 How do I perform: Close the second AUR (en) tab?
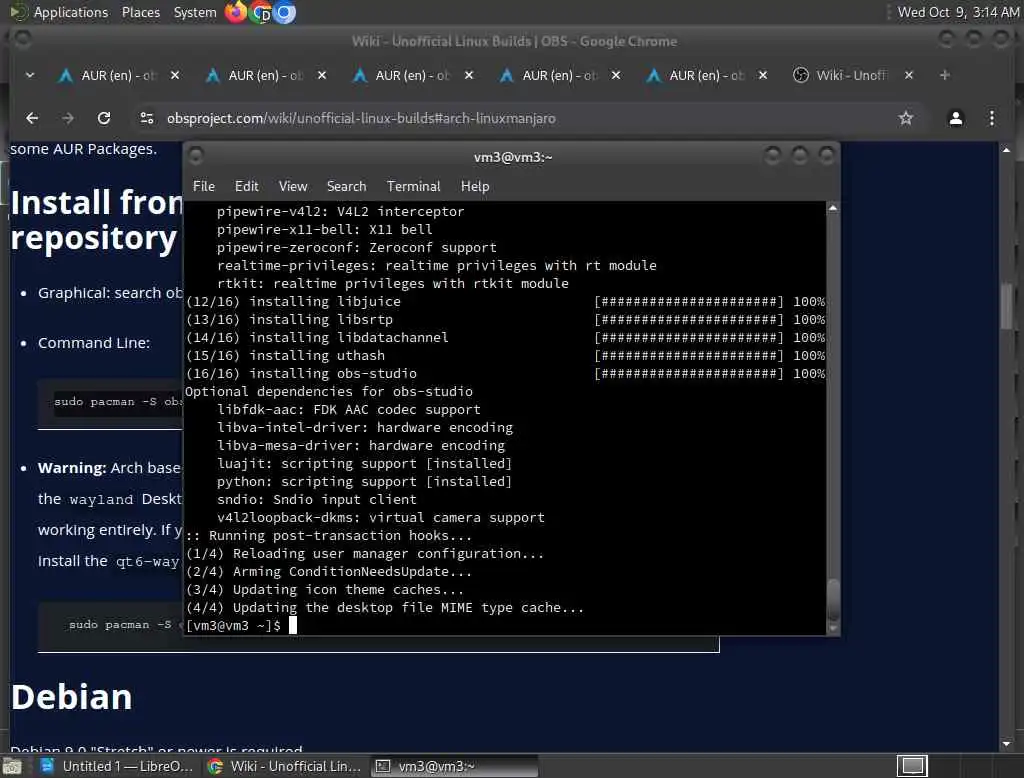[322, 75]
